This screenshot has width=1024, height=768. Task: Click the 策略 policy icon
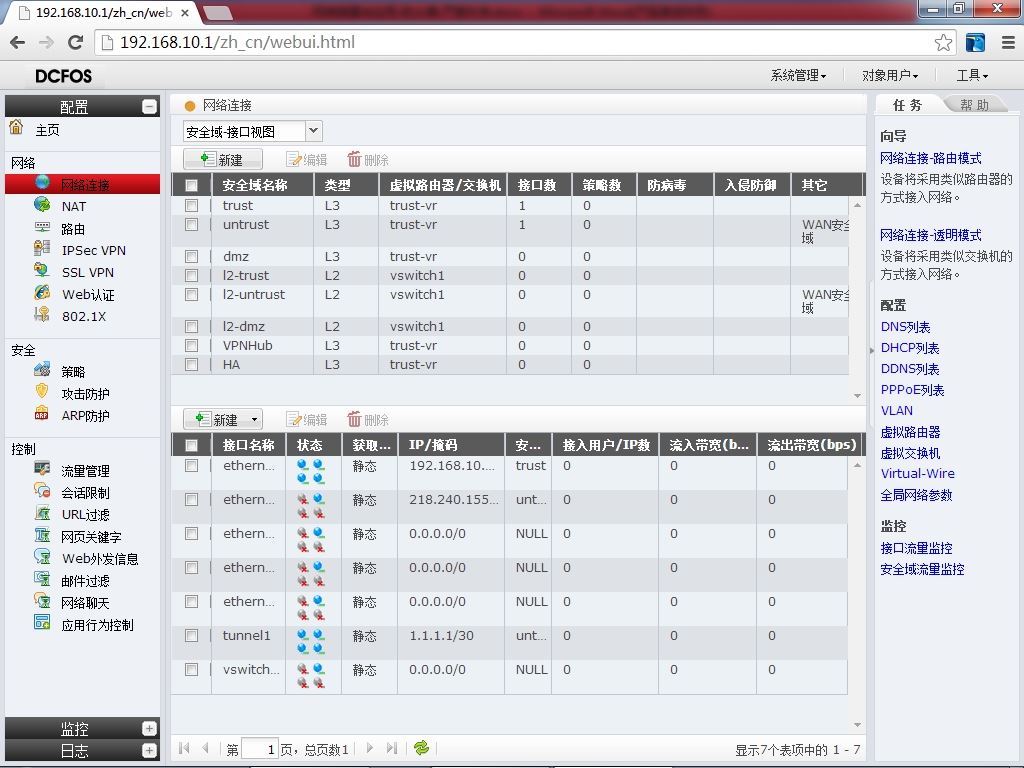[x=42, y=370]
